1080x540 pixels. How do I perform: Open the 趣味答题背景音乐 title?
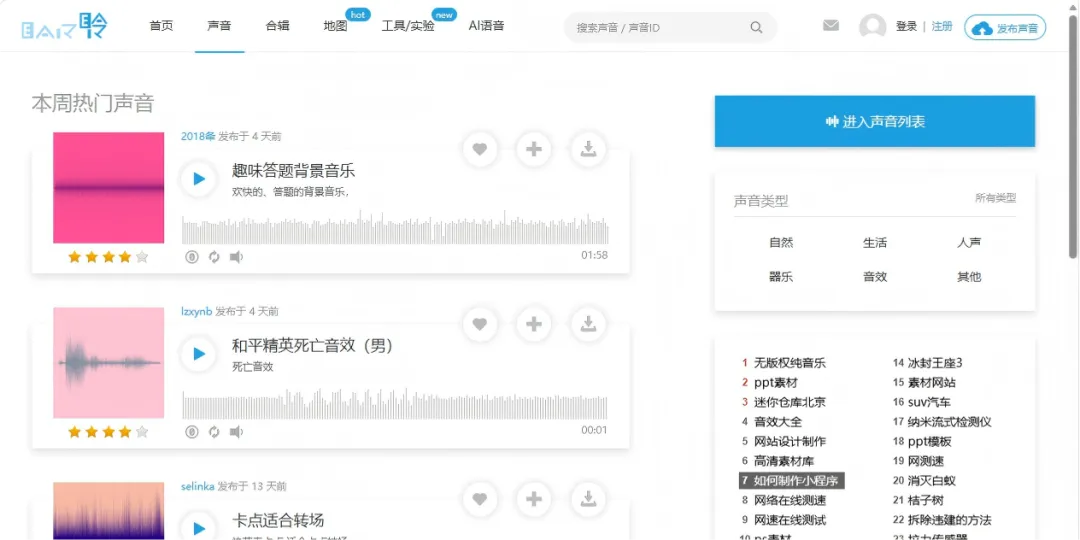(x=293, y=171)
